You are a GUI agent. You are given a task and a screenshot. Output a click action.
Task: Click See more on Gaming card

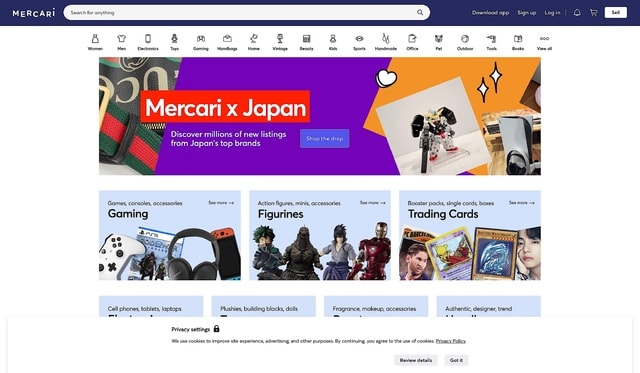point(221,203)
